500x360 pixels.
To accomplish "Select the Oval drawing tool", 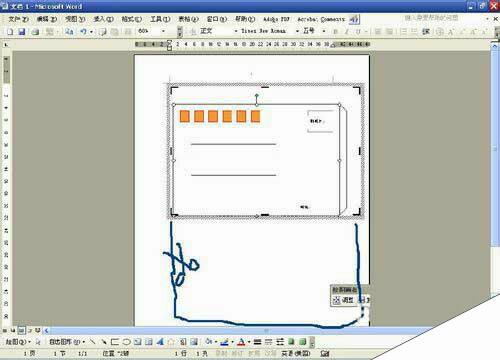I will click(126, 342).
